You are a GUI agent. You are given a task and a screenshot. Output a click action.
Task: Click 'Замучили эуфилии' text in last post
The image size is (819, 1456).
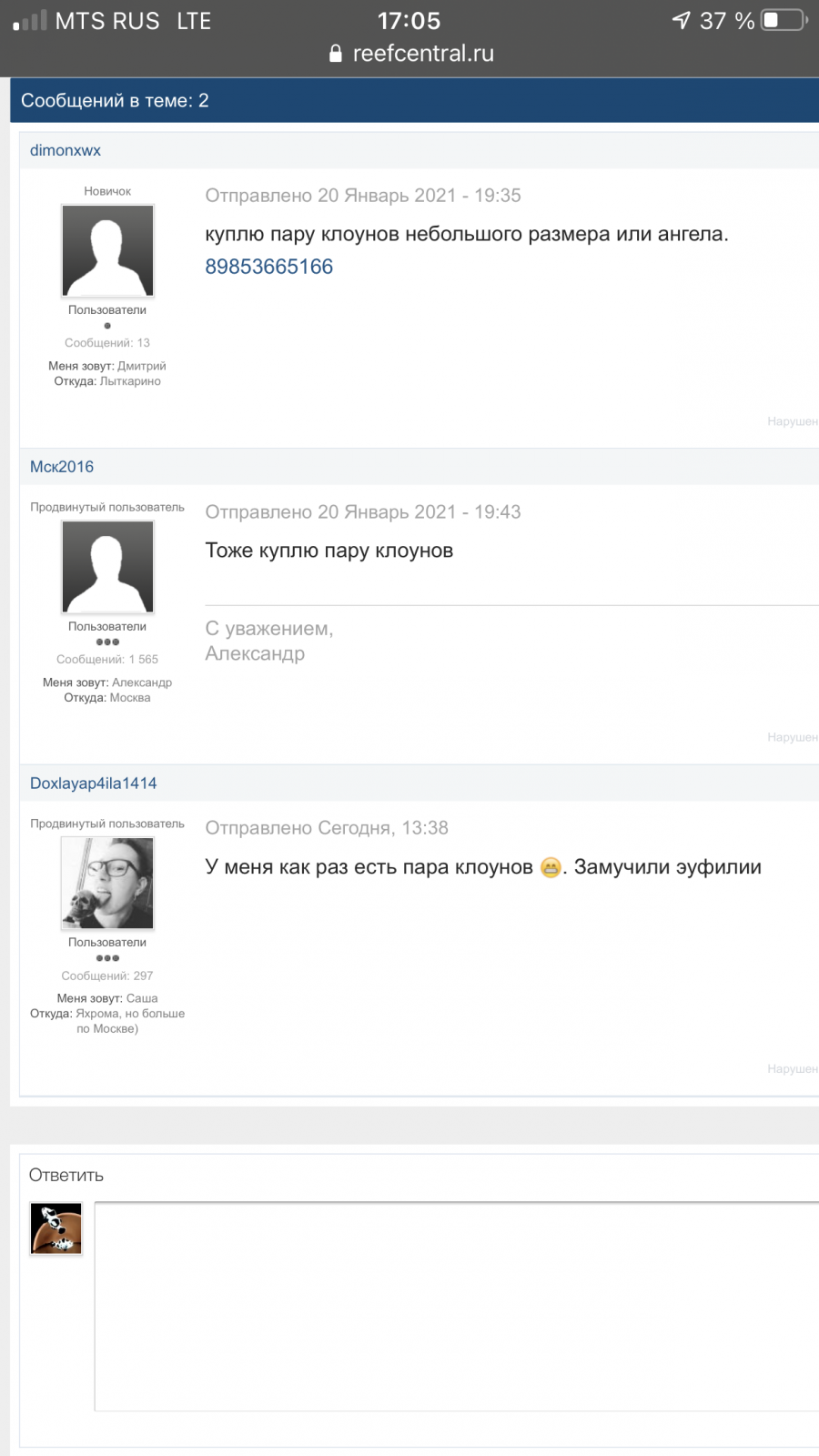coord(668,867)
